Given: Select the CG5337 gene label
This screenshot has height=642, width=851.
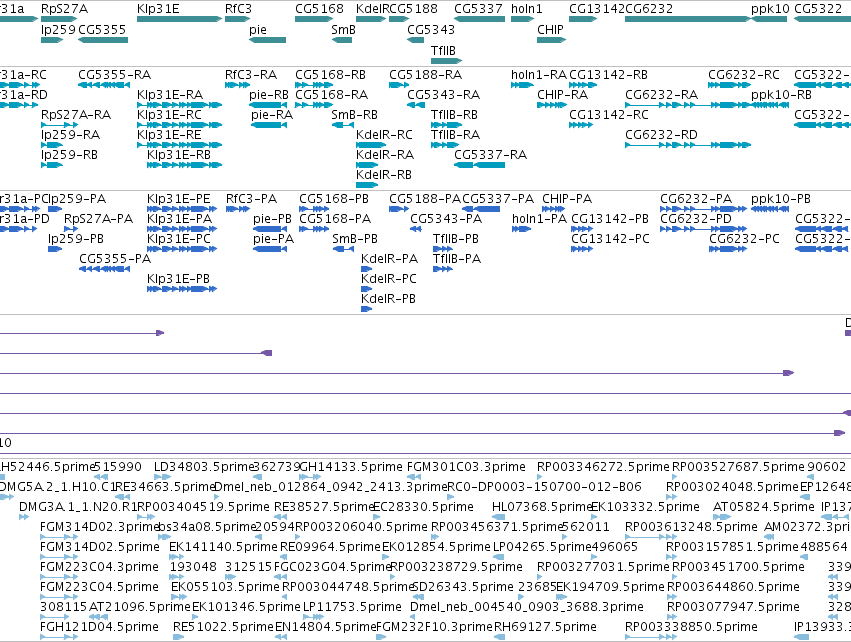Looking at the screenshot, I should 478,9.
